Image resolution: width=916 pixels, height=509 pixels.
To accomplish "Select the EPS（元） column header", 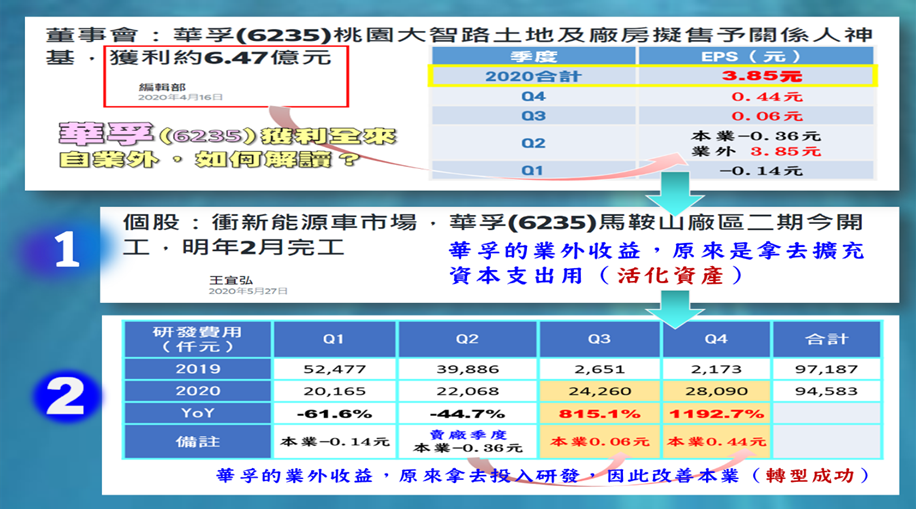I will click(754, 56).
